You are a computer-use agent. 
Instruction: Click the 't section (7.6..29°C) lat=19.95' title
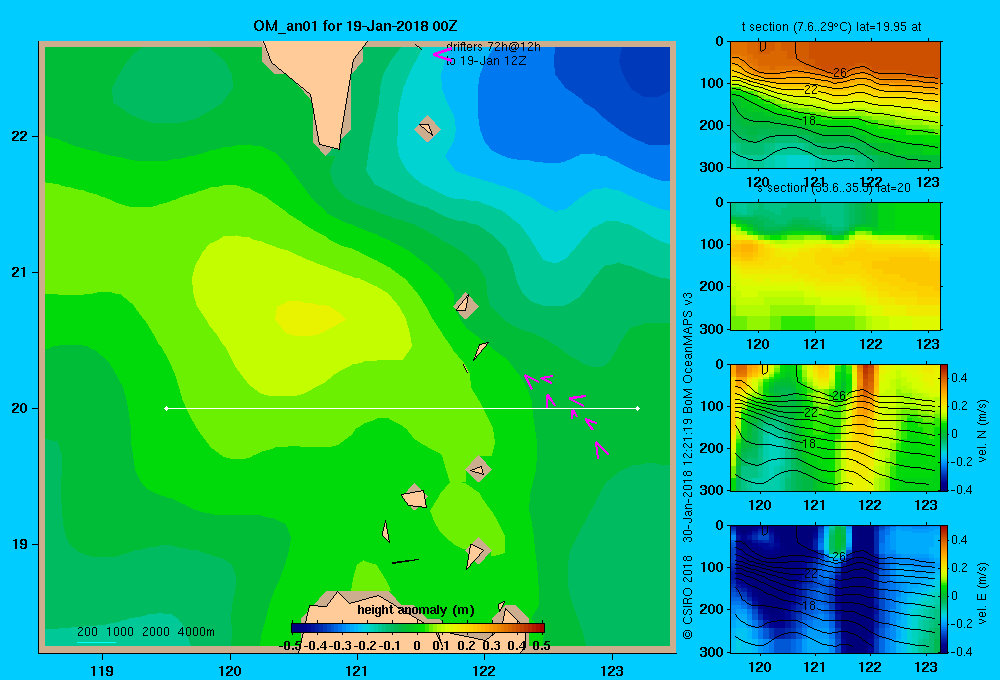(x=831, y=27)
